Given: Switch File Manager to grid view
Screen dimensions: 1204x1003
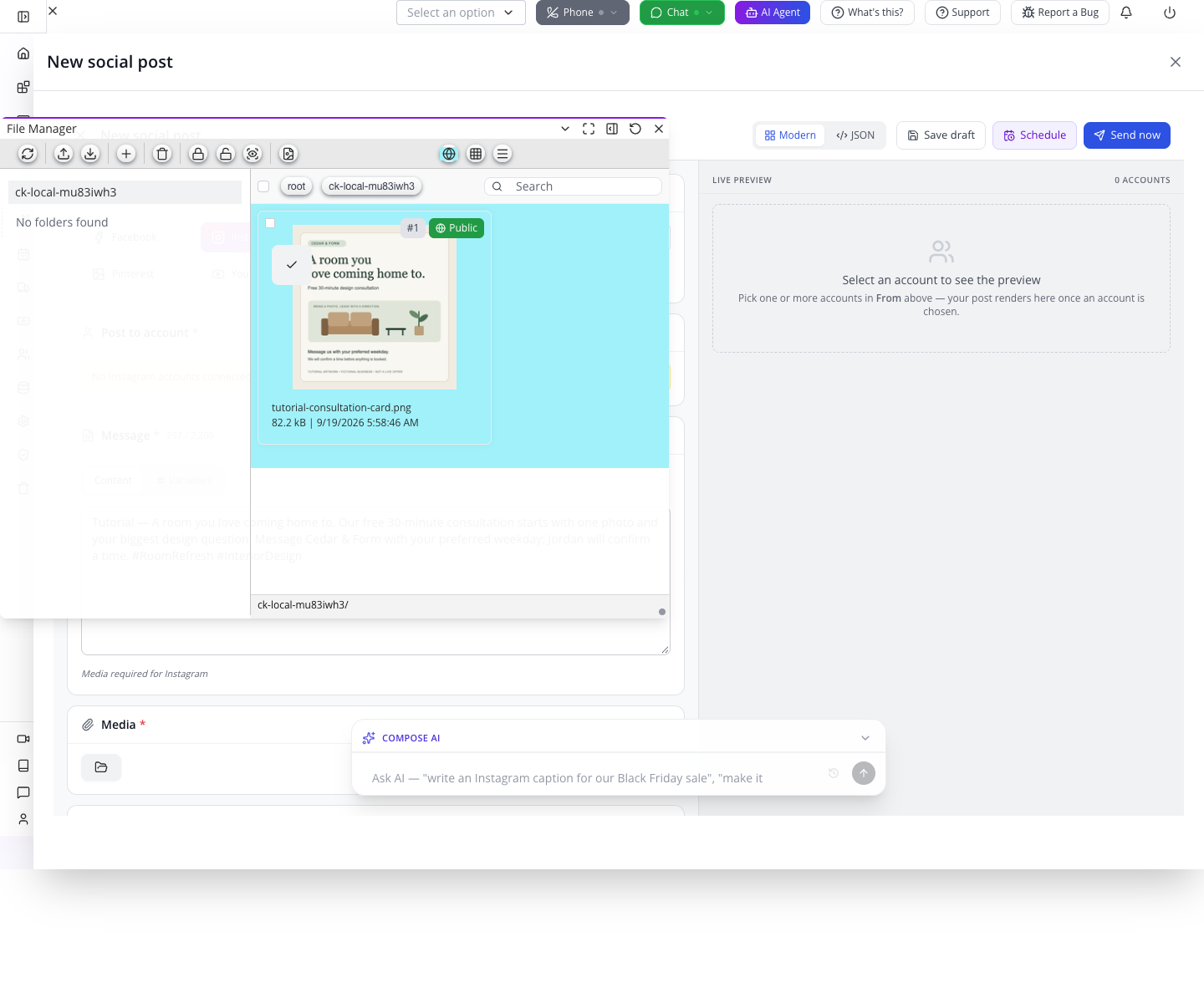Looking at the screenshot, I should click(x=476, y=154).
